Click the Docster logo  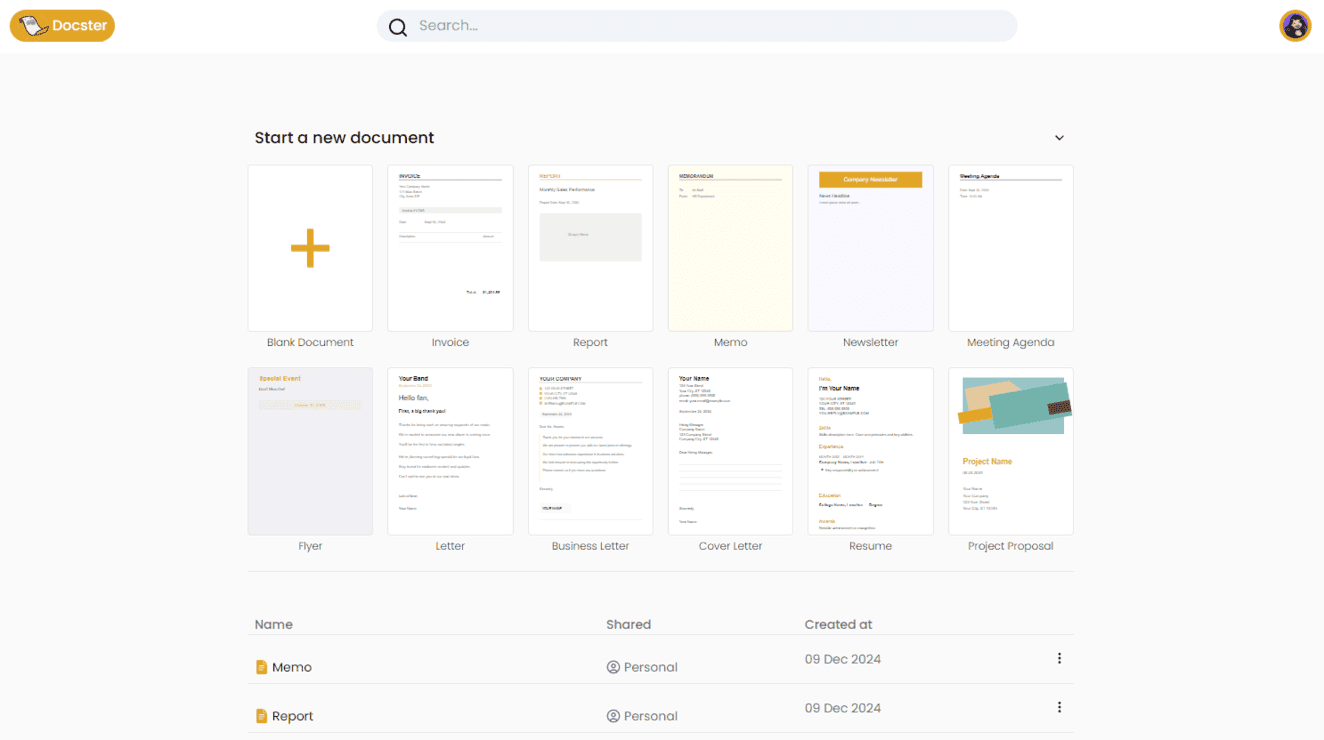pos(62,26)
